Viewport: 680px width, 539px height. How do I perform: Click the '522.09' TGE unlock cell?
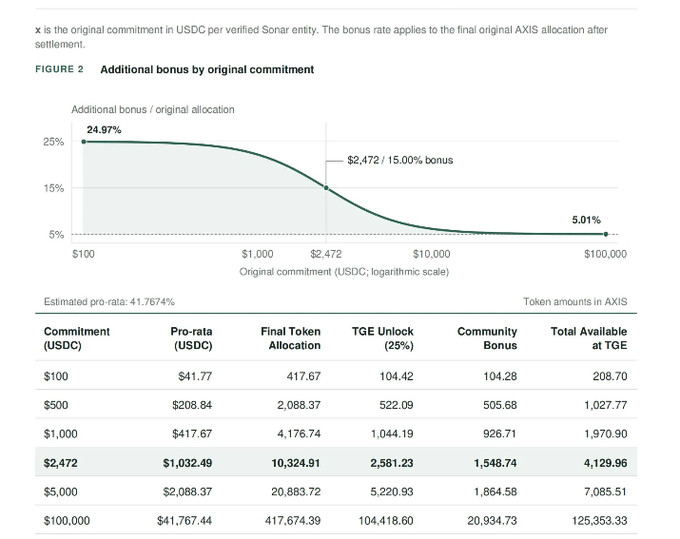click(396, 405)
